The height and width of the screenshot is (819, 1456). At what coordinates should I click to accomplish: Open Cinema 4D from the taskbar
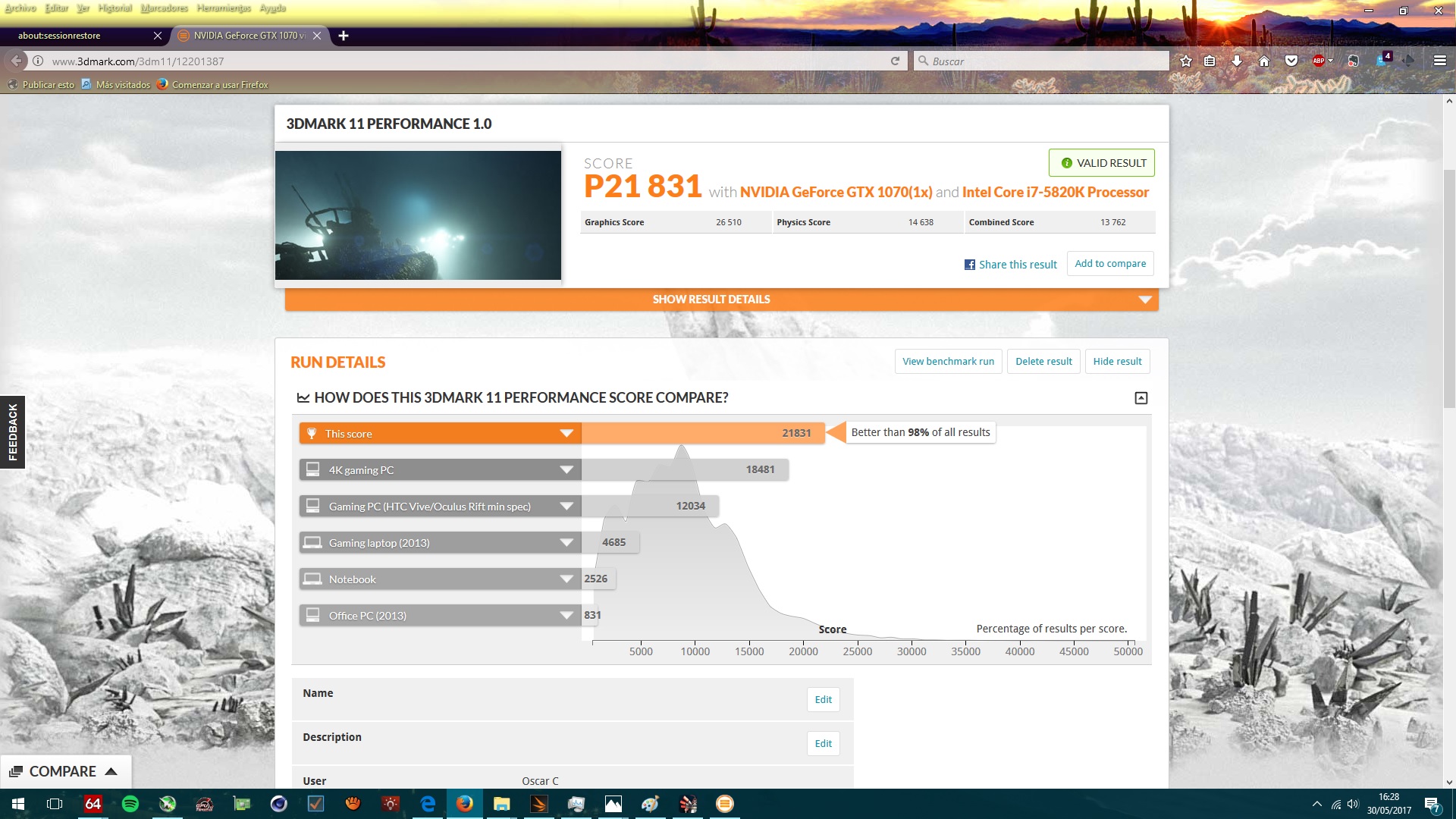click(278, 804)
